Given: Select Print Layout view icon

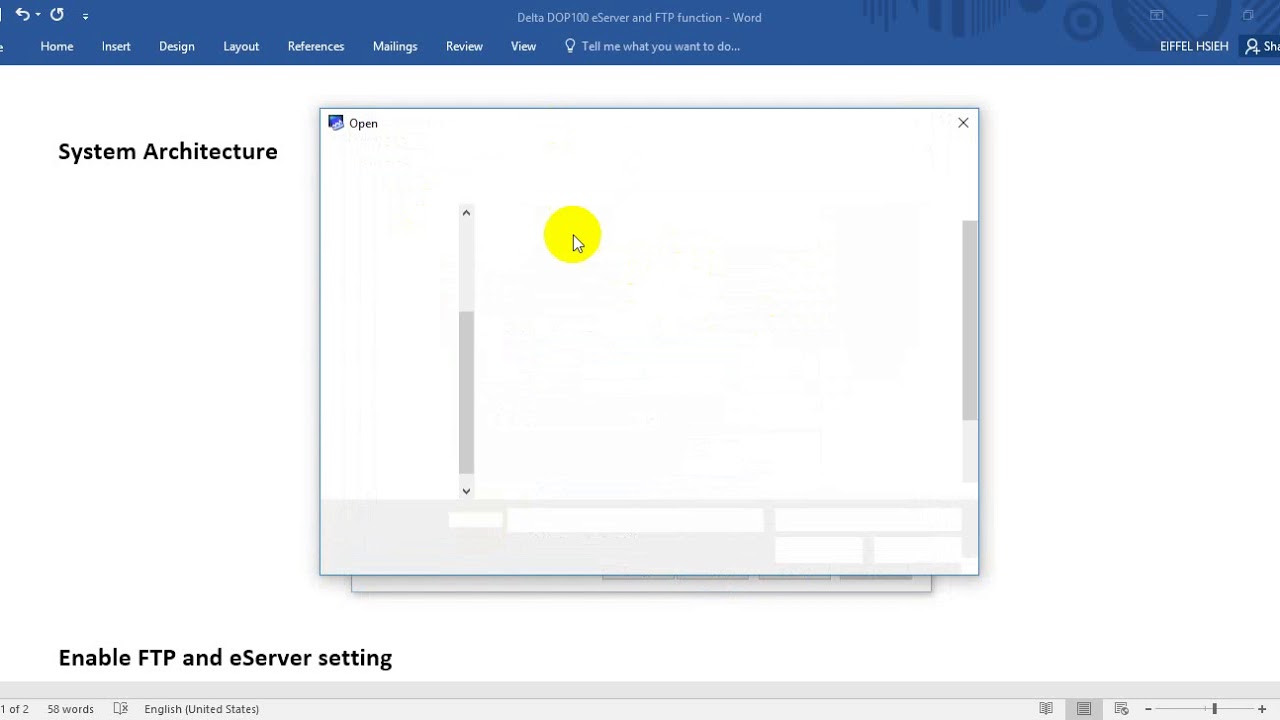Looking at the screenshot, I should tap(1084, 709).
